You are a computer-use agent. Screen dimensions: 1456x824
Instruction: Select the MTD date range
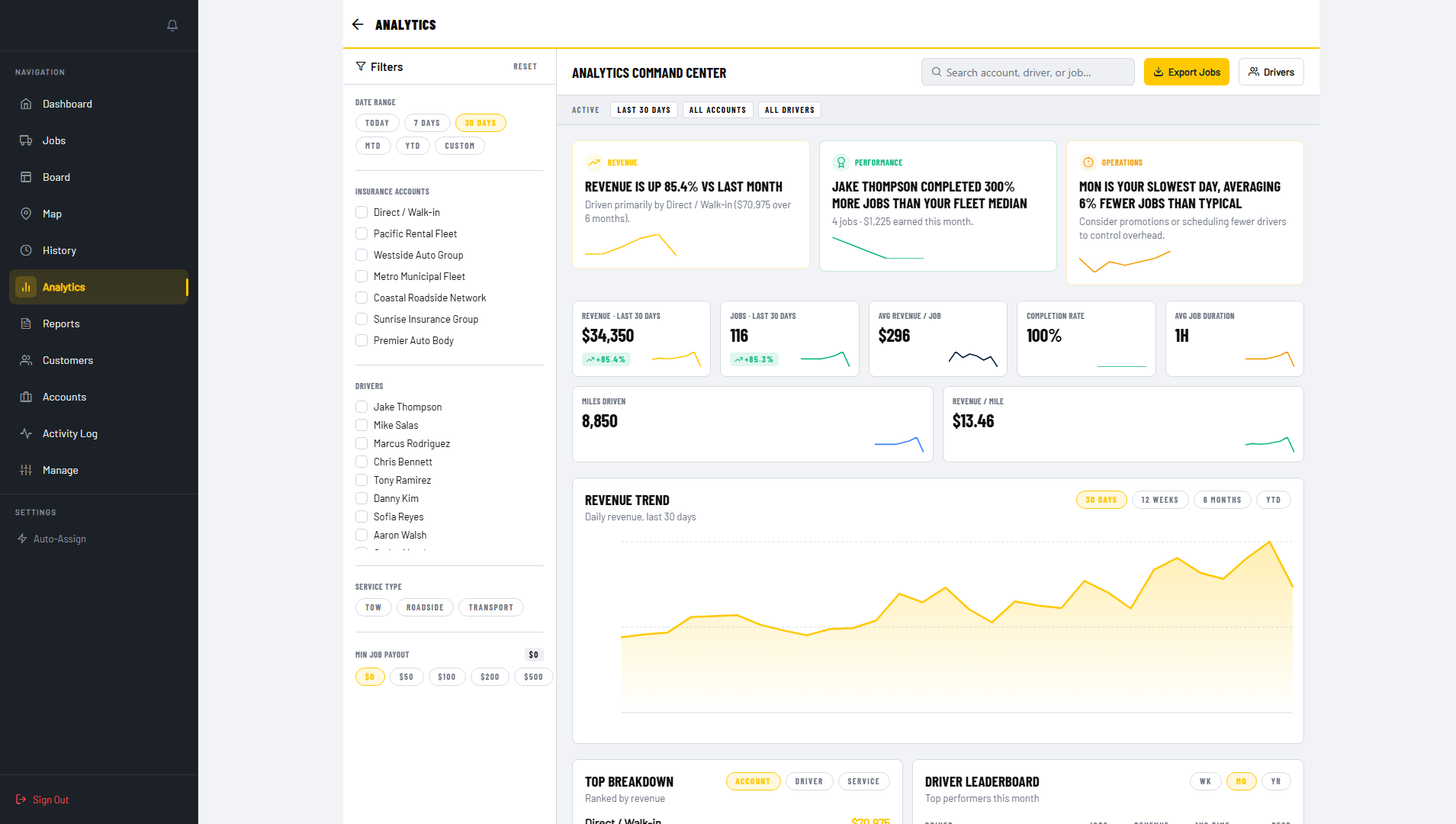click(373, 146)
